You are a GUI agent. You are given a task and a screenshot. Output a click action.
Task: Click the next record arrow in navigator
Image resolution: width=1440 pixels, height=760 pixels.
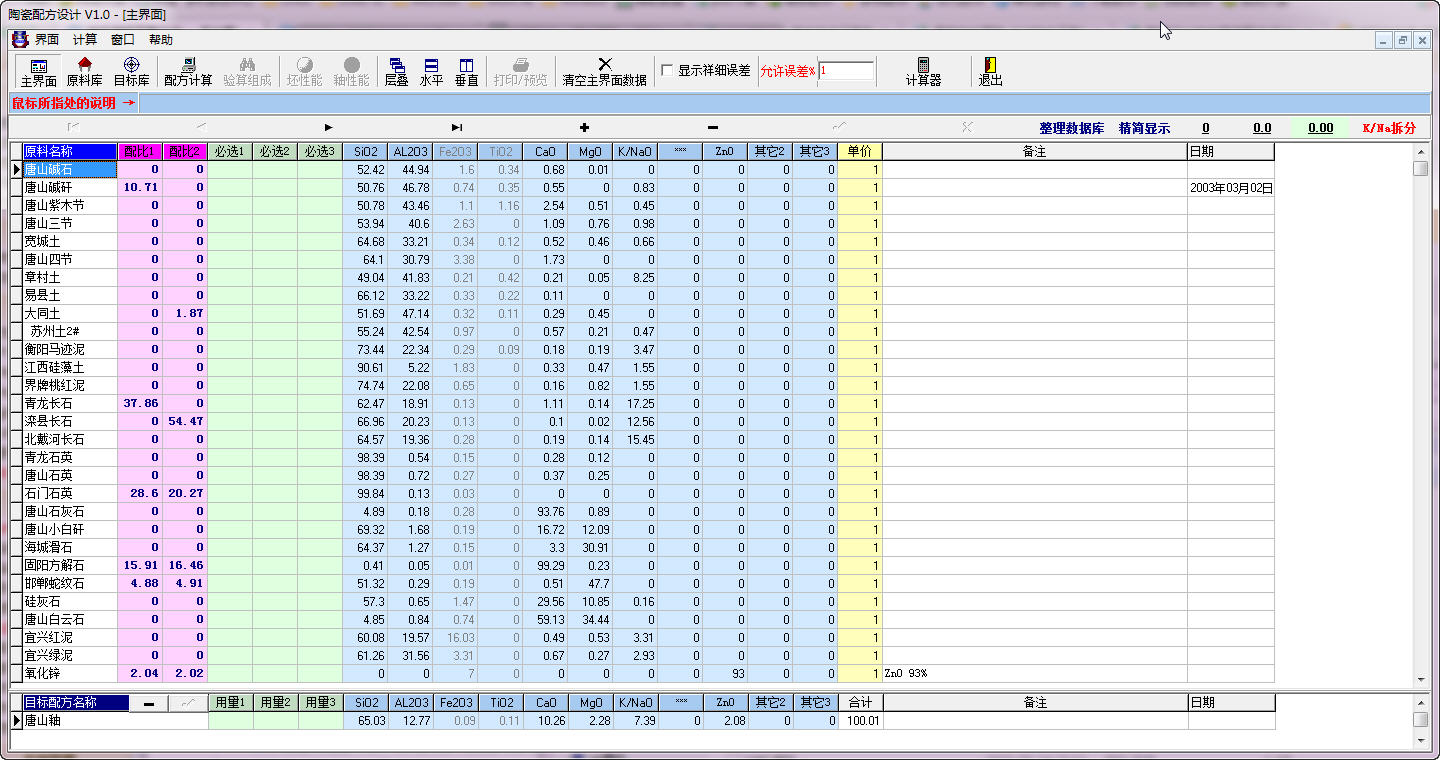click(x=329, y=128)
